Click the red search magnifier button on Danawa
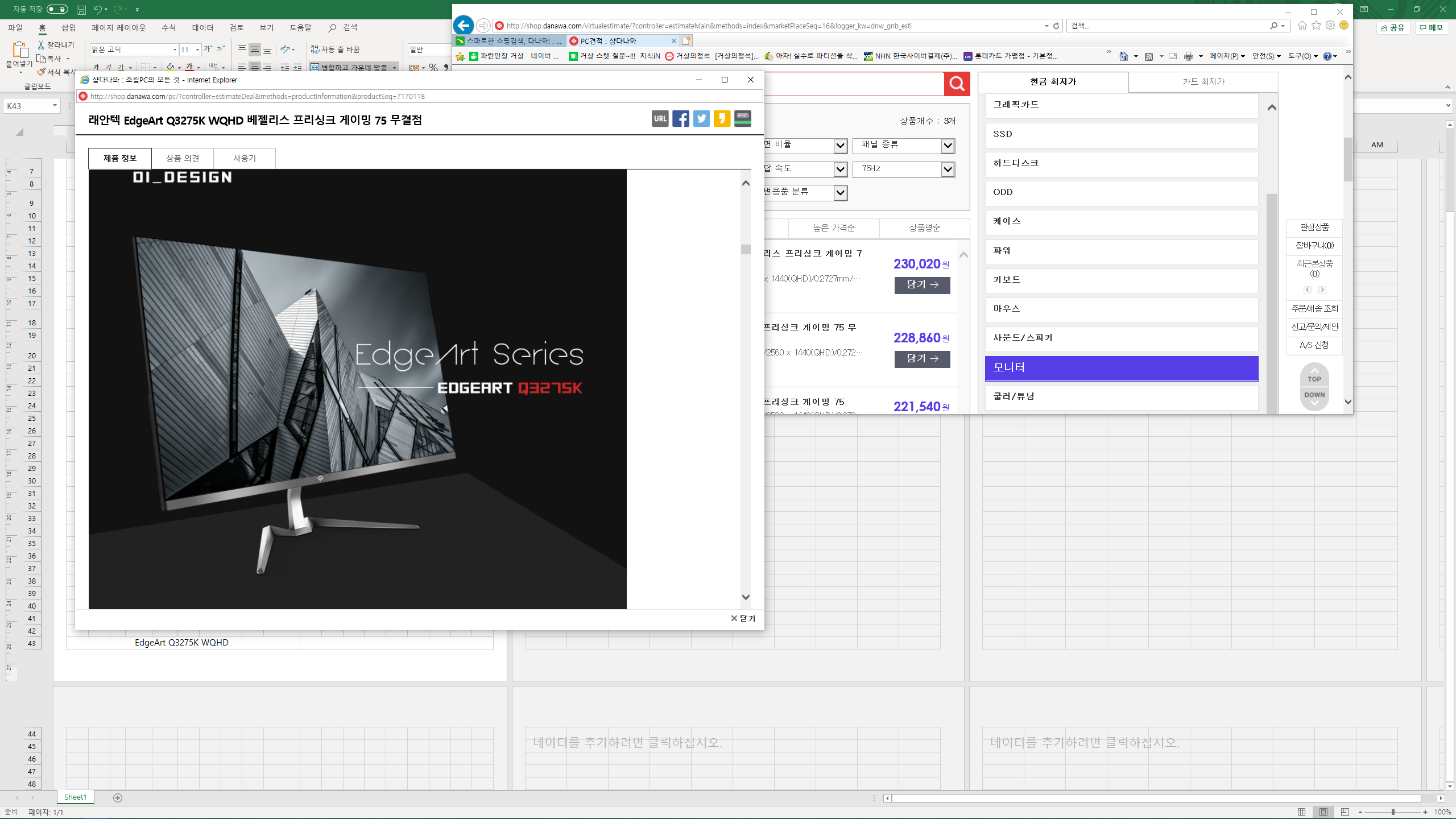1456x819 pixels. point(957,84)
